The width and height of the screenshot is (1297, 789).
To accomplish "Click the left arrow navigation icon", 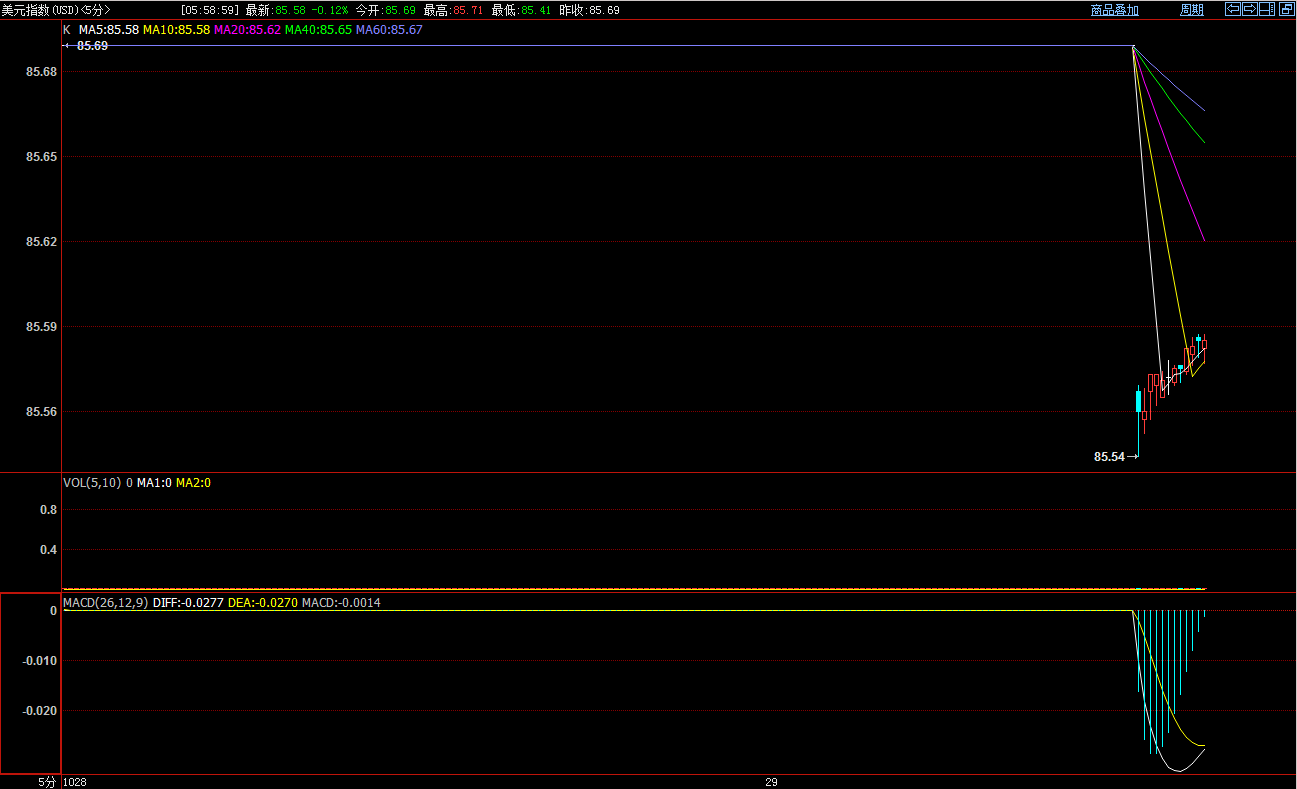I will tap(1233, 9).
